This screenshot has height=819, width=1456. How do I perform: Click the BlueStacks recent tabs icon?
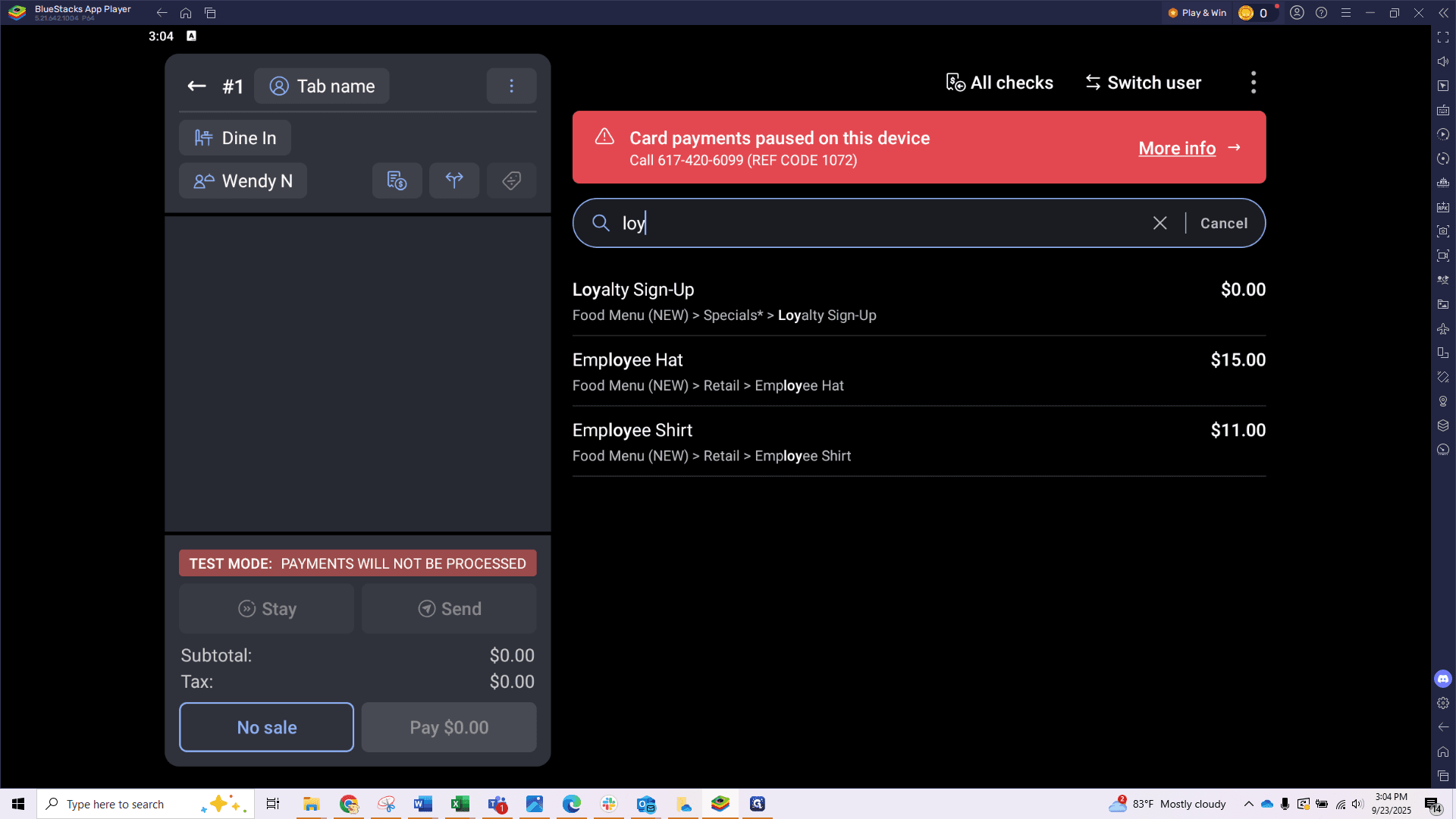click(210, 13)
